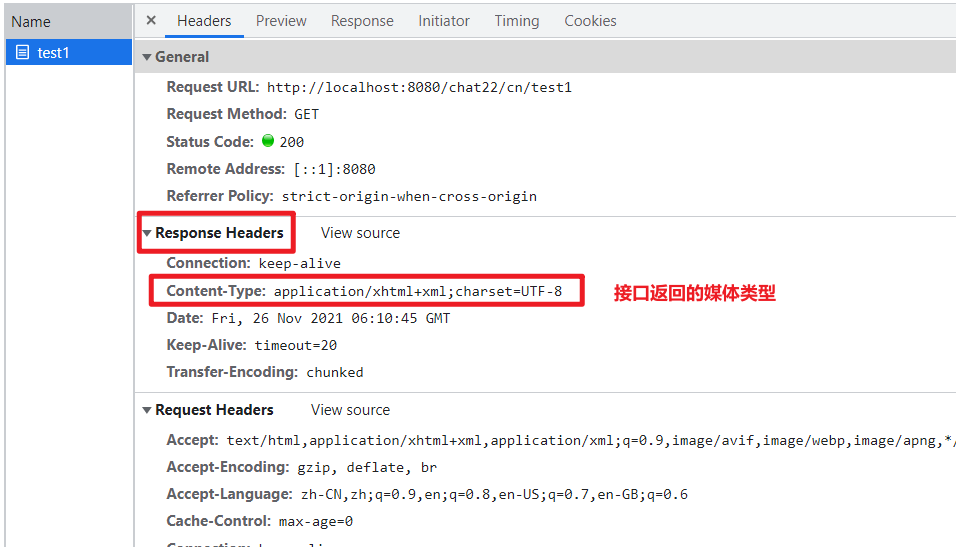Click the Name column header

(31, 21)
